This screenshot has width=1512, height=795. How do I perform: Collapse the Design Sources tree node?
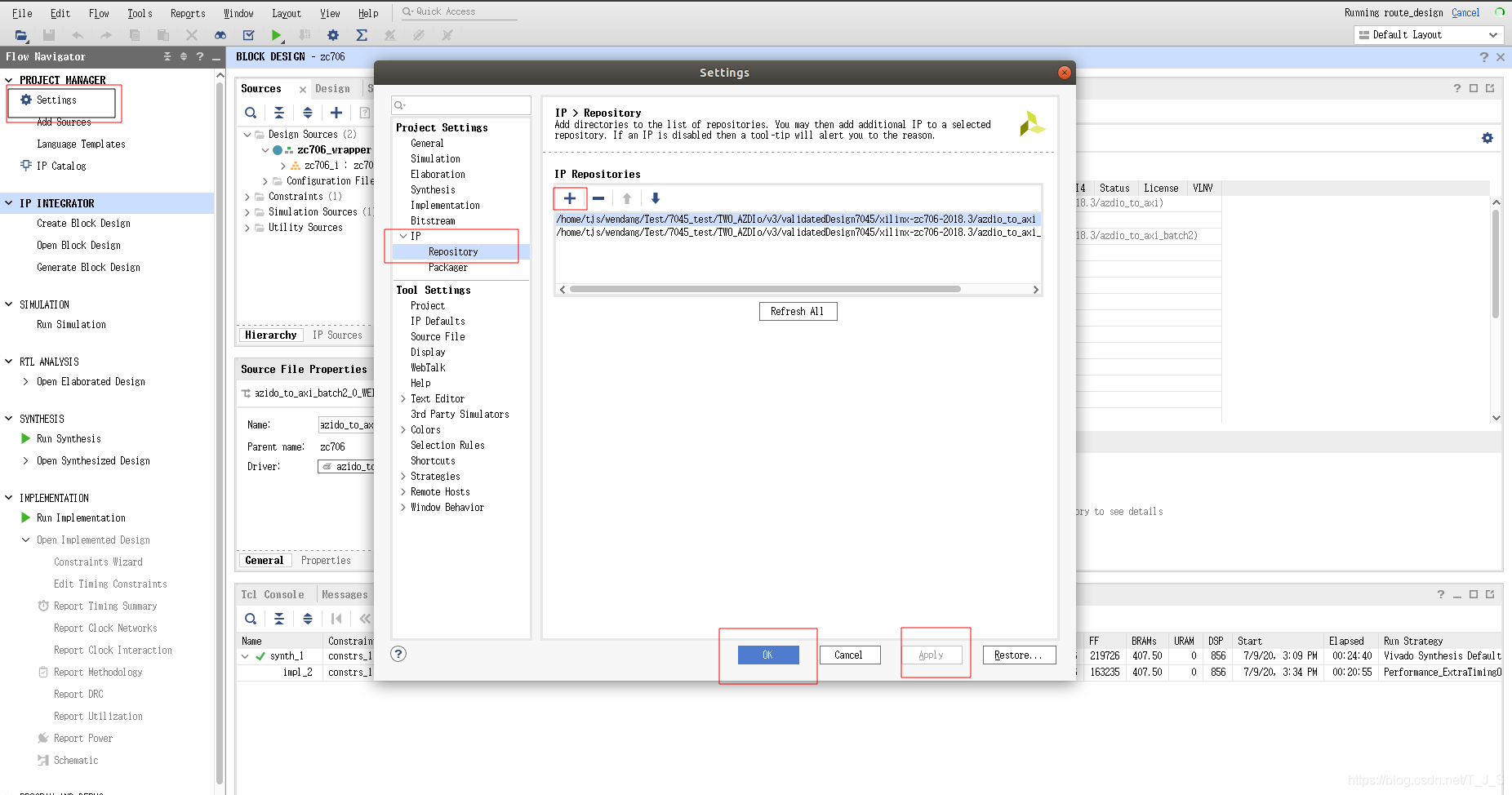(247, 135)
